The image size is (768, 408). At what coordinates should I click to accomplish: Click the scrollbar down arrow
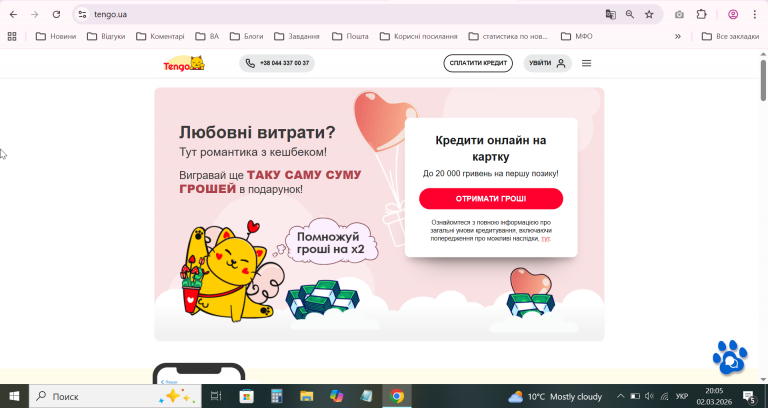pyautogui.click(x=763, y=380)
